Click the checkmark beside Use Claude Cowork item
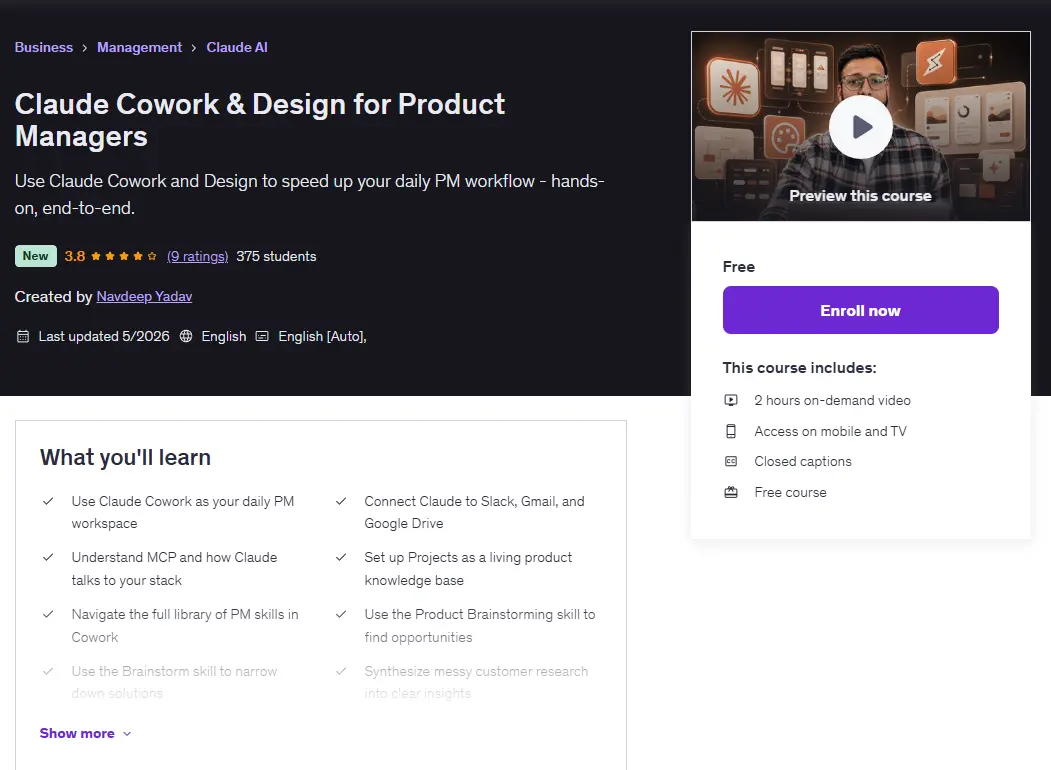Image resolution: width=1051 pixels, height=770 pixels. tap(48, 501)
